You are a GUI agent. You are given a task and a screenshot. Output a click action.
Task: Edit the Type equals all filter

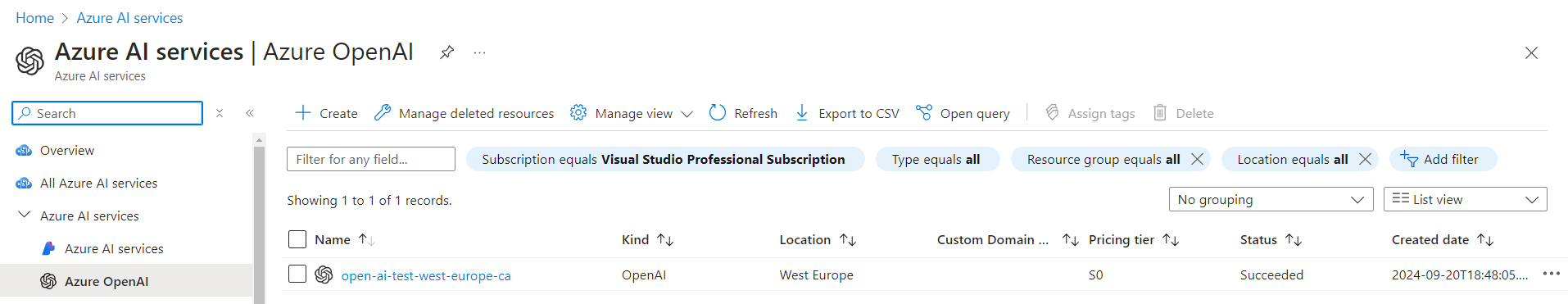pos(937,159)
